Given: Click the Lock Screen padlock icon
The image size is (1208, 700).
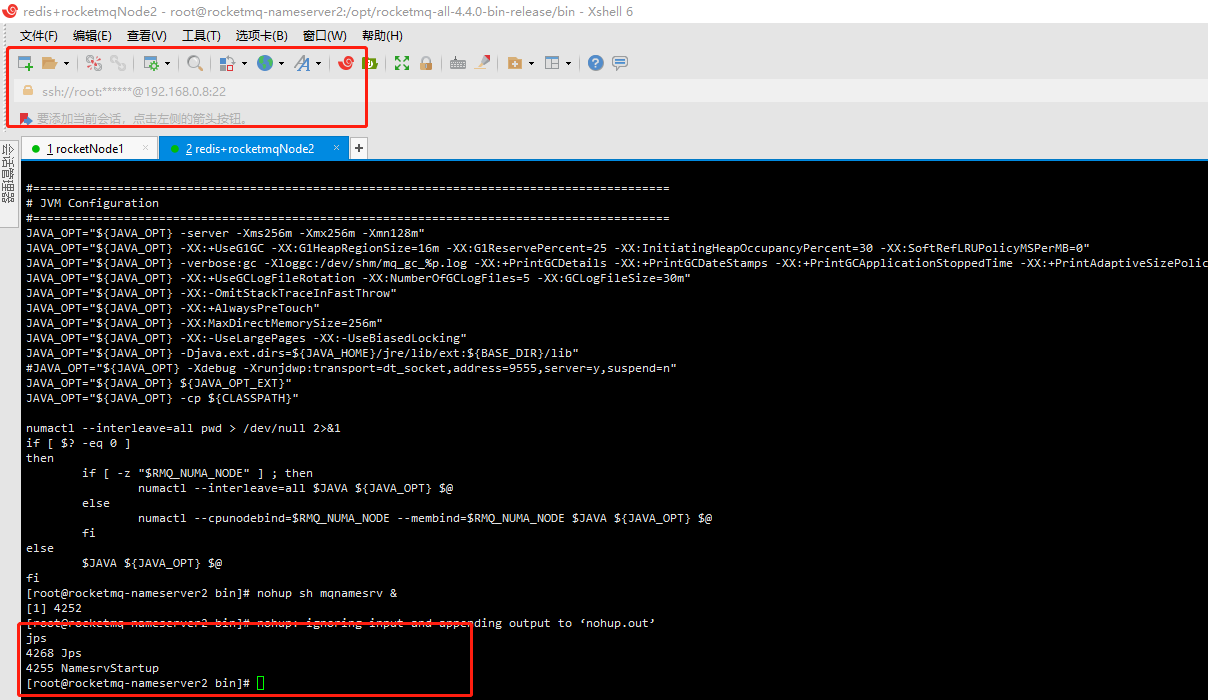Looking at the screenshot, I should point(426,63).
